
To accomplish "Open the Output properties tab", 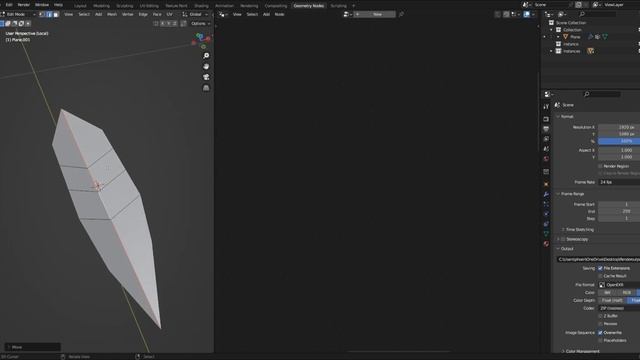I will coord(546,129).
